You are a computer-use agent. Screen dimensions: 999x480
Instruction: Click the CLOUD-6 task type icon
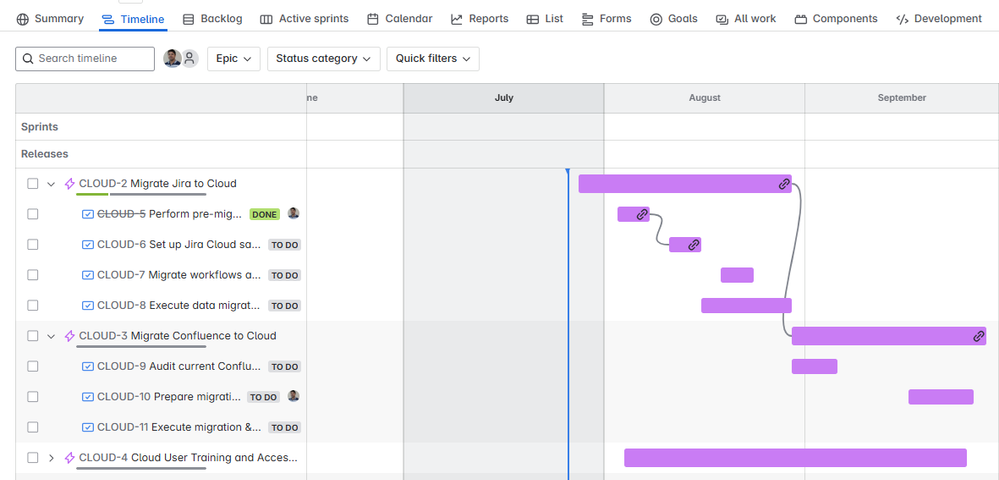pyautogui.click(x=88, y=244)
